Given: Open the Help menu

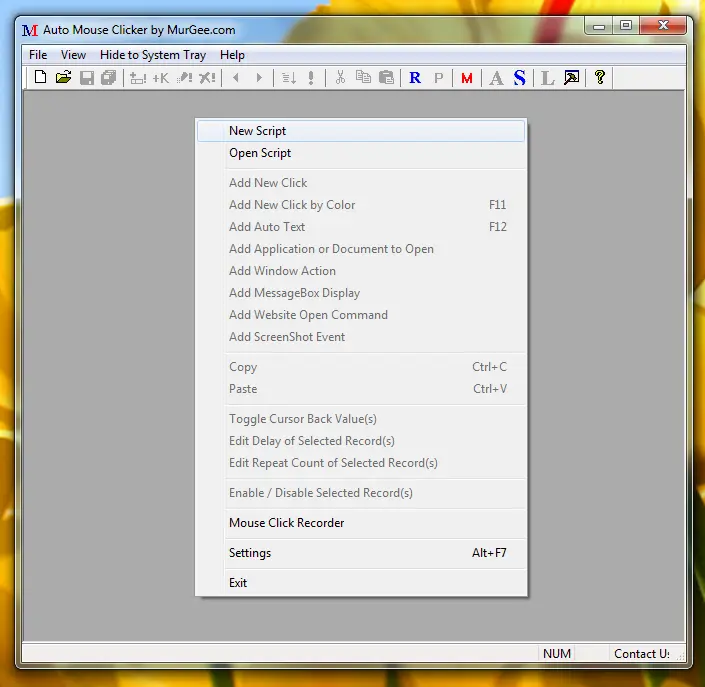Looking at the screenshot, I should pyautogui.click(x=232, y=55).
